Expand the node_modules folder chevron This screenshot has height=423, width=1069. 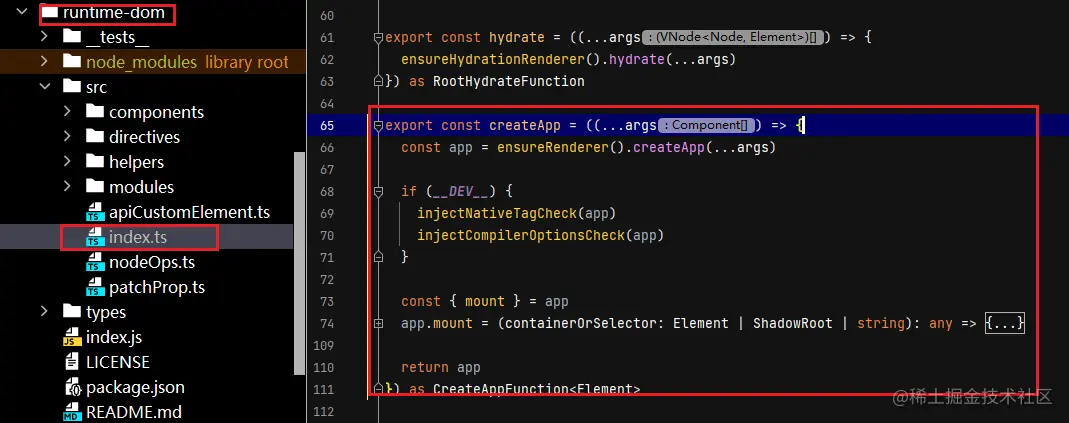click(44, 61)
